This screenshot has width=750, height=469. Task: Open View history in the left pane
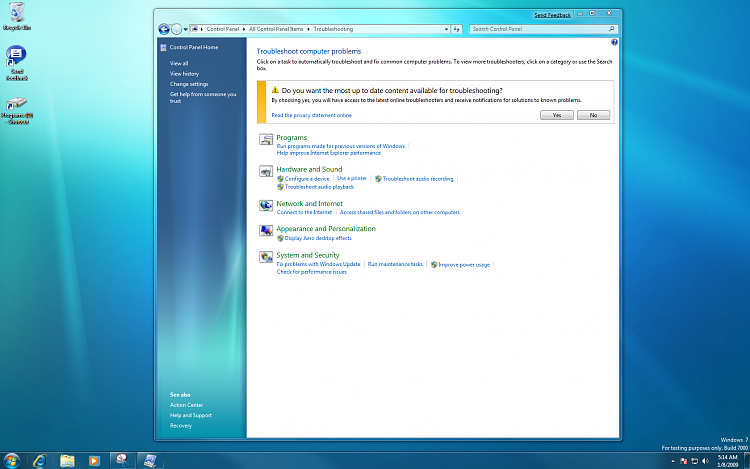click(x=184, y=74)
